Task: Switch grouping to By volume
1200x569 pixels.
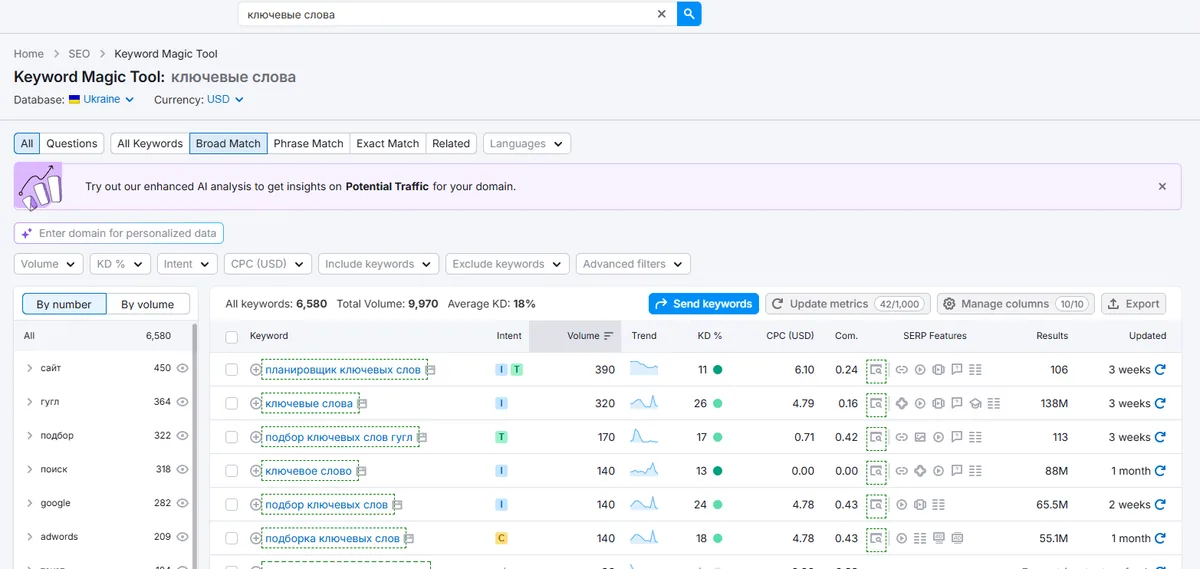Action: (148, 304)
